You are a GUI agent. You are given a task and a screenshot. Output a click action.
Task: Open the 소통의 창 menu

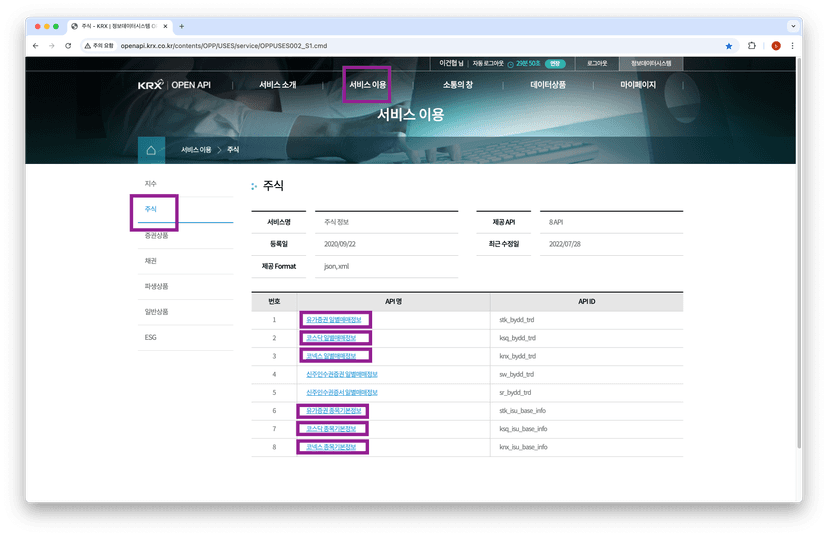(x=458, y=84)
